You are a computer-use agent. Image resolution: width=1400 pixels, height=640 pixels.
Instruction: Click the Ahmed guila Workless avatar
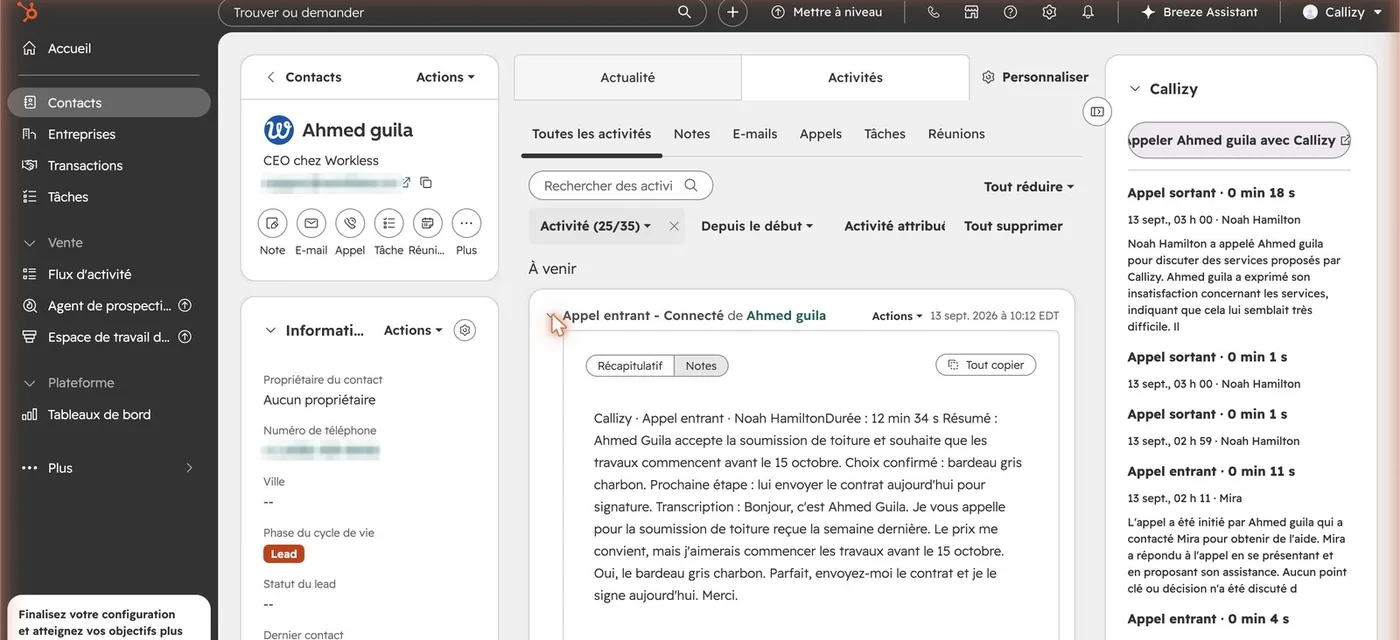tap(278, 130)
